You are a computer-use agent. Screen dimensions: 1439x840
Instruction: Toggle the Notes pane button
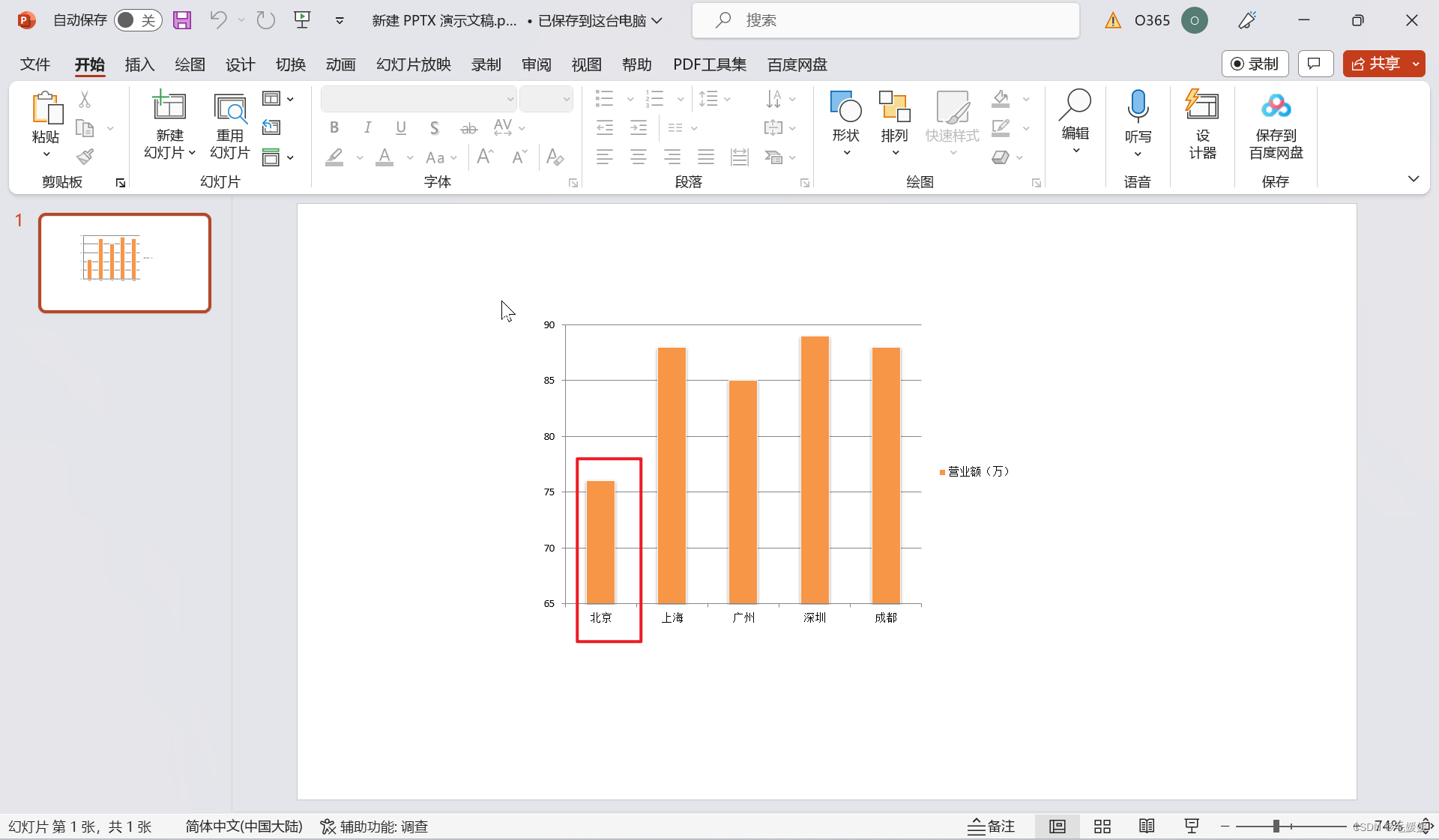tap(991, 826)
